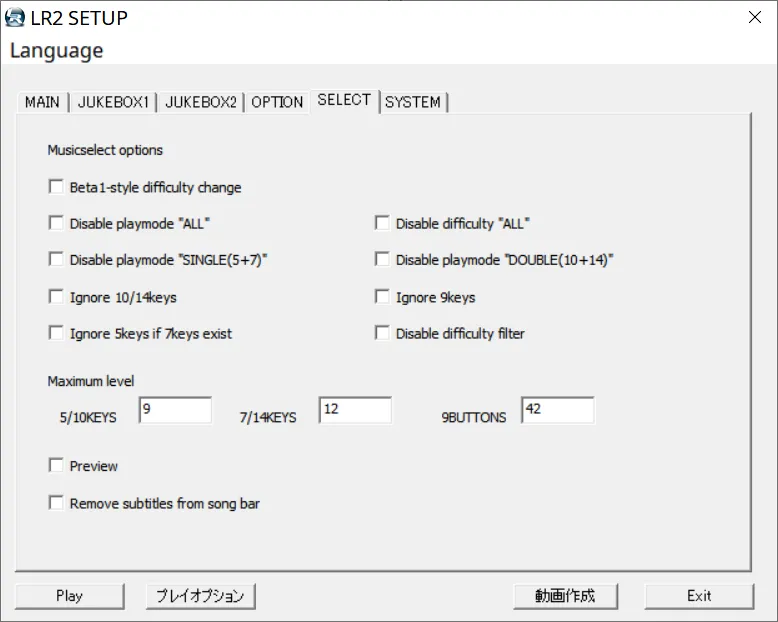Focus the 5/10KEYS maximum level field
Screen dimensions: 778x622
click(175, 410)
